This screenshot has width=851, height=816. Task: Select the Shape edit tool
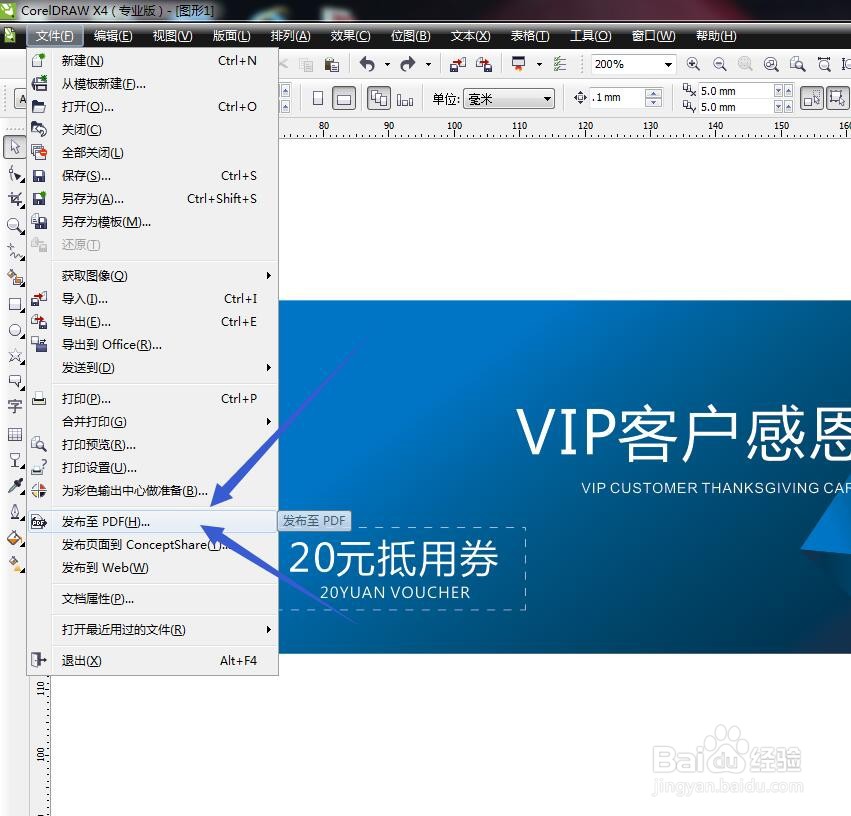tap(15, 174)
